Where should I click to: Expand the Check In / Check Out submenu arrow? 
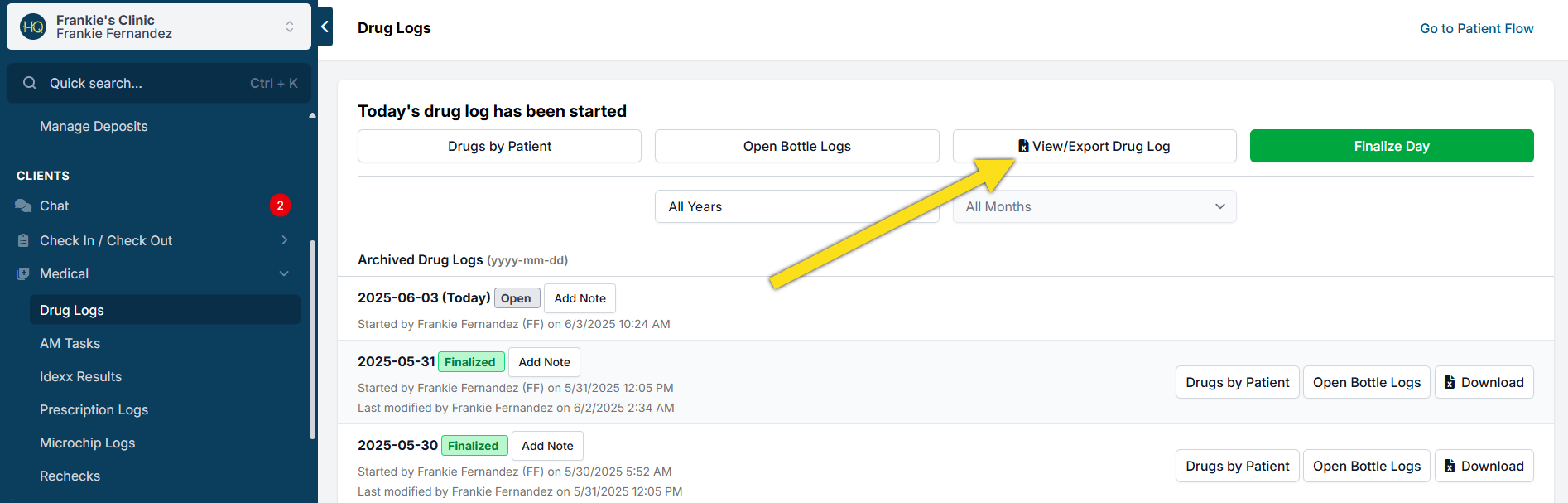284,240
